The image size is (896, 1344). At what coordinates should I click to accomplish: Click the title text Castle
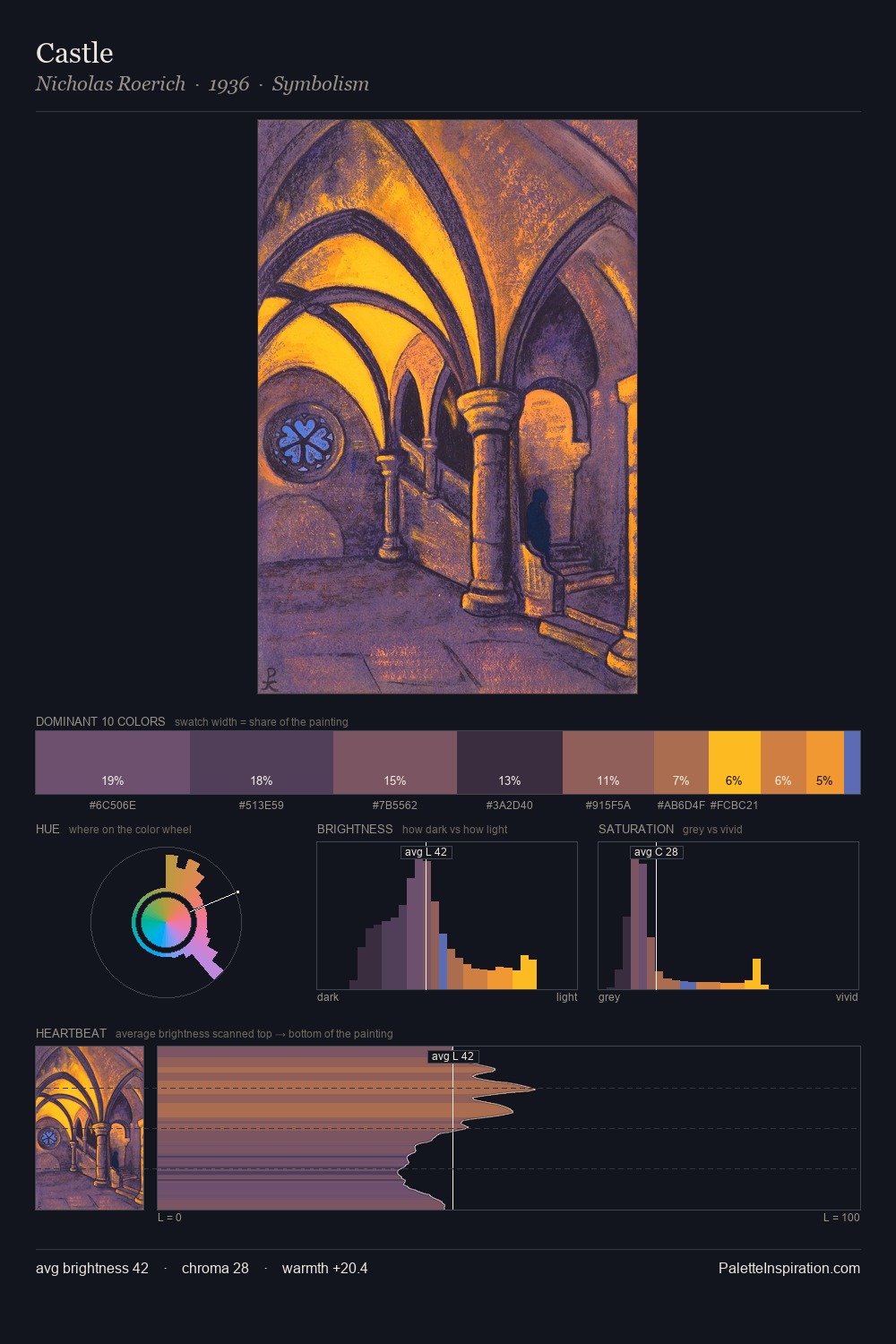[74, 53]
